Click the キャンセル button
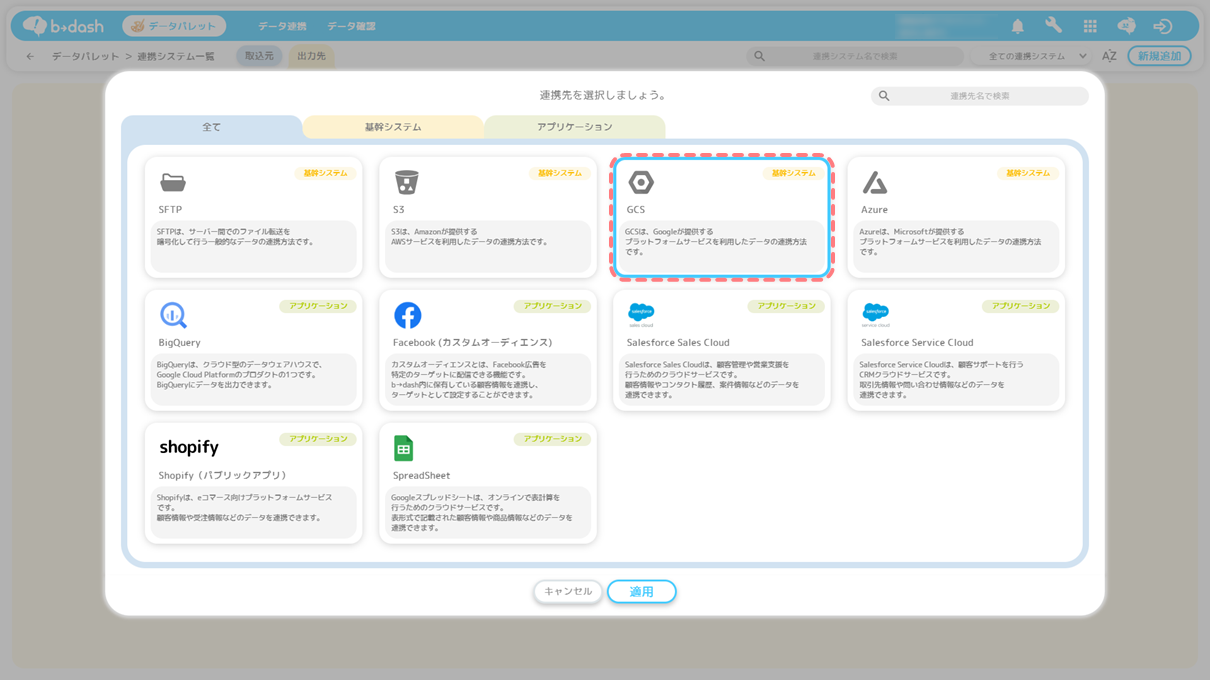 click(568, 592)
